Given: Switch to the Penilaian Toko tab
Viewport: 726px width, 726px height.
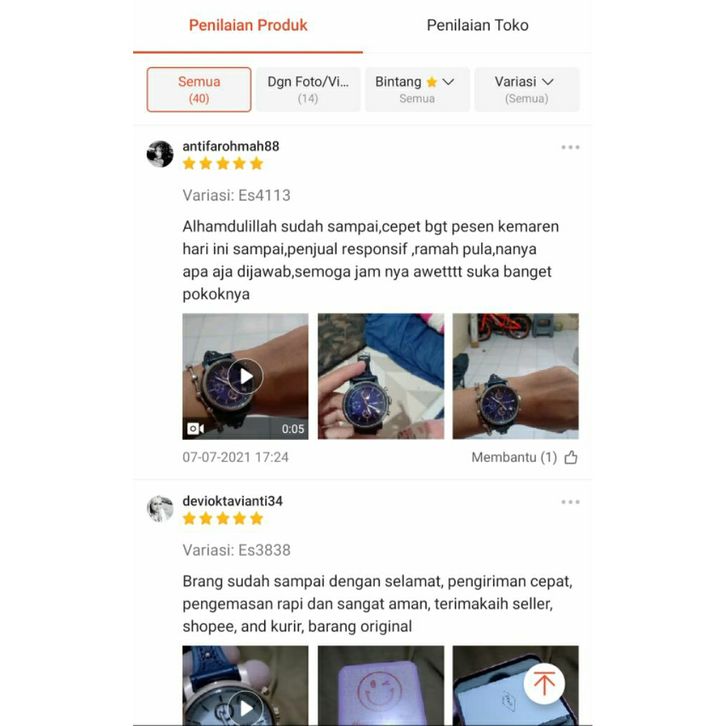Looking at the screenshot, I should (x=477, y=25).
